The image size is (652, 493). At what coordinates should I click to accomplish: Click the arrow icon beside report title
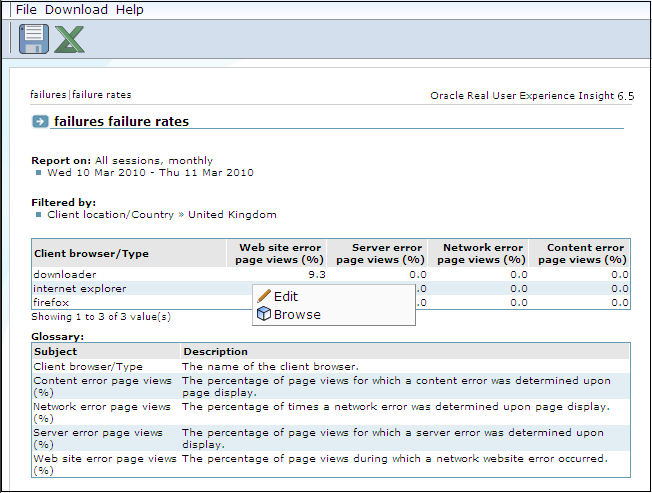pyautogui.click(x=40, y=122)
